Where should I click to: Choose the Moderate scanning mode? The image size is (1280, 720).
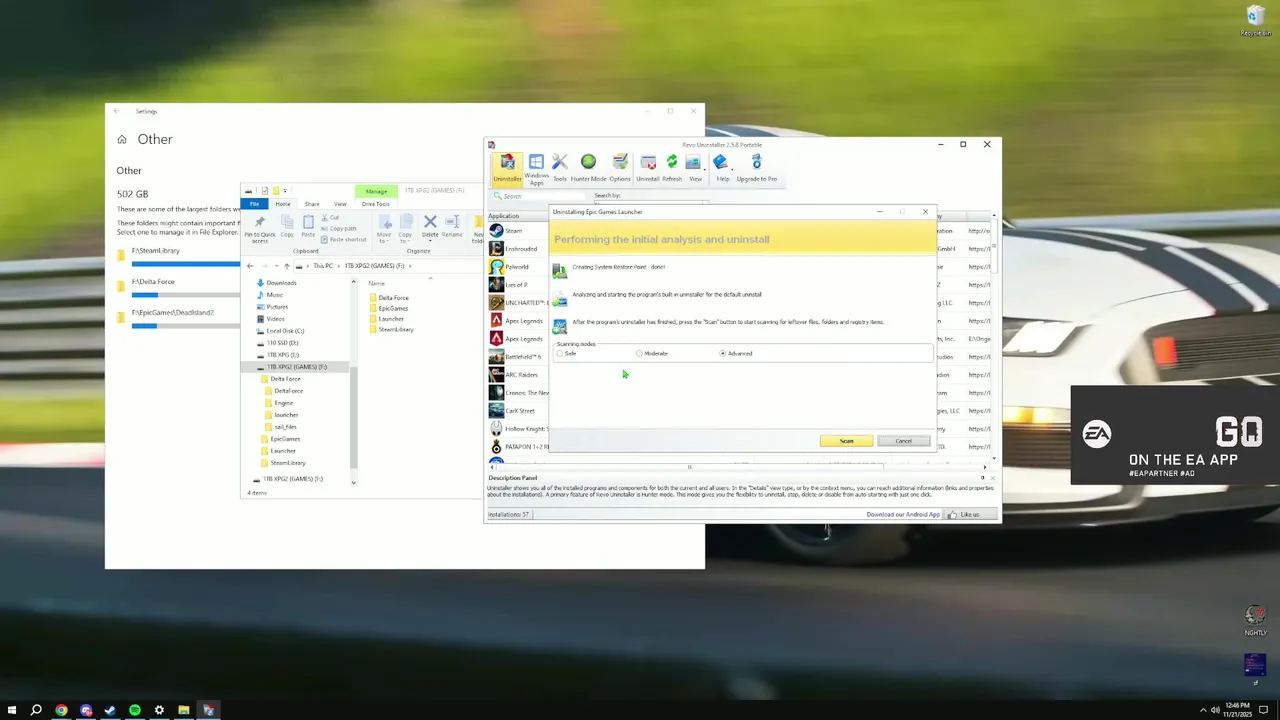pyautogui.click(x=652, y=353)
